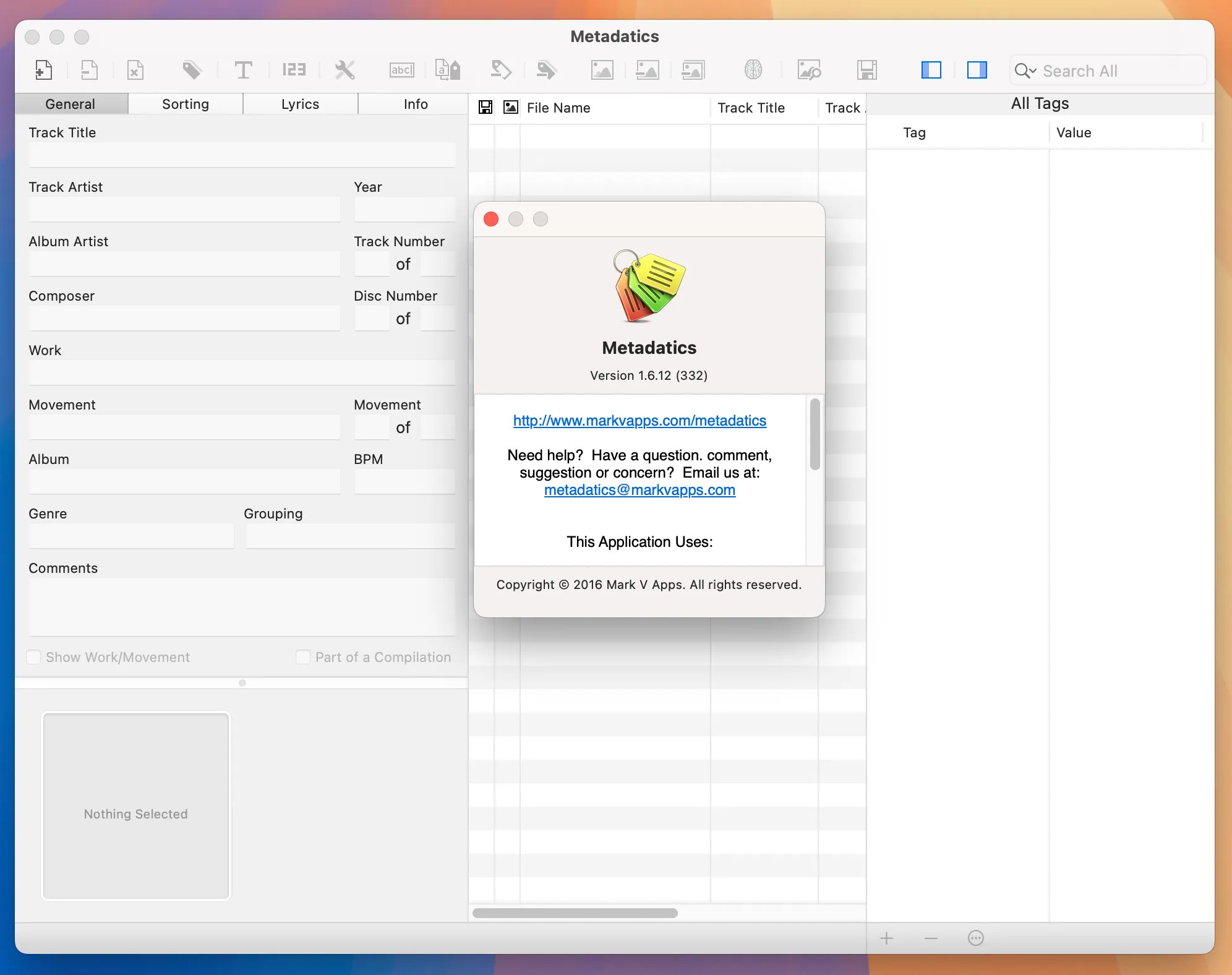Image resolution: width=1232 pixels, height=975 pixels.
Task: Open the search scope magnifier dropdown
Action: tap(1025, 71)
